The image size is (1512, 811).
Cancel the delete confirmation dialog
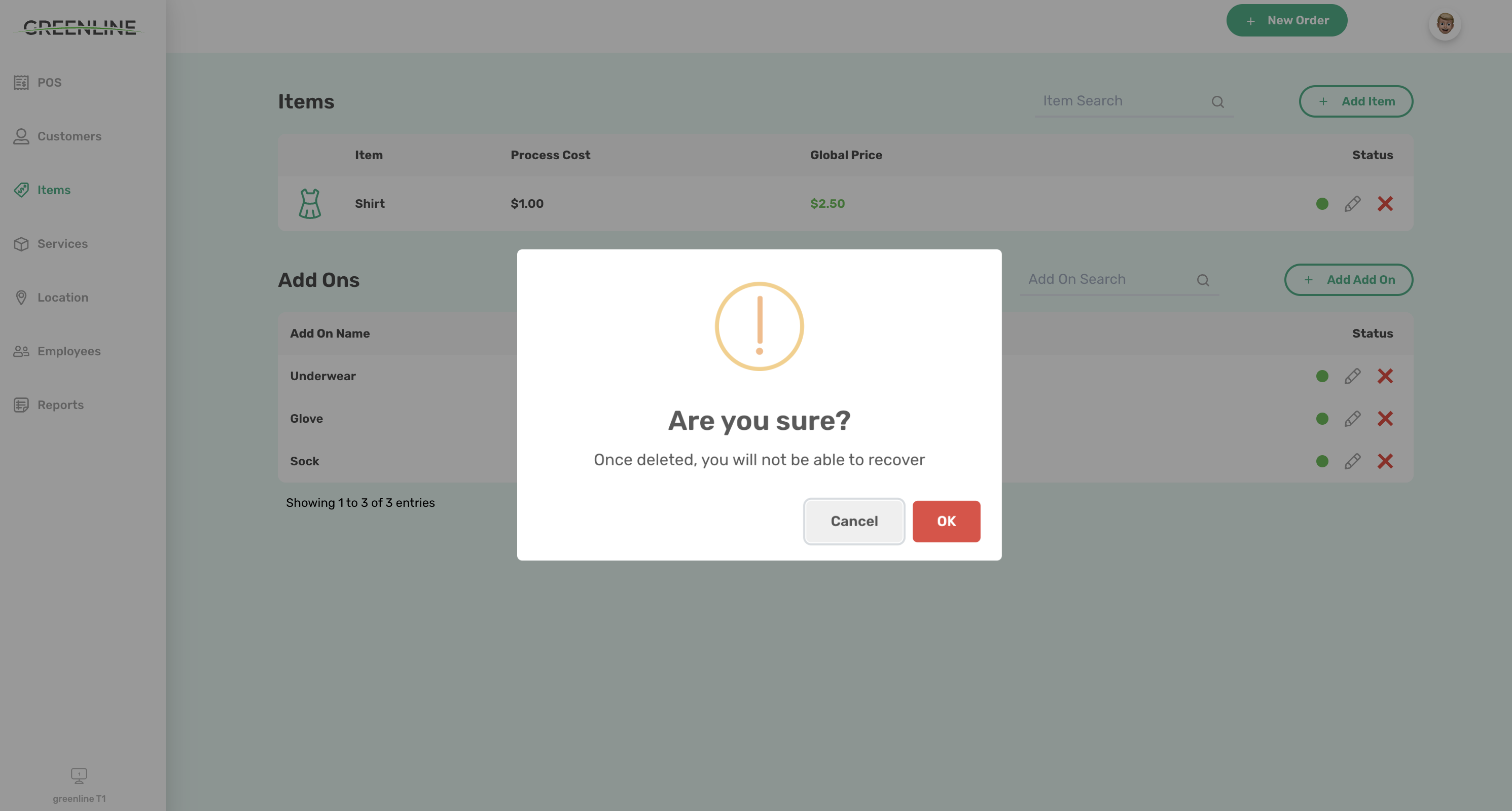(x=853, y=521)
